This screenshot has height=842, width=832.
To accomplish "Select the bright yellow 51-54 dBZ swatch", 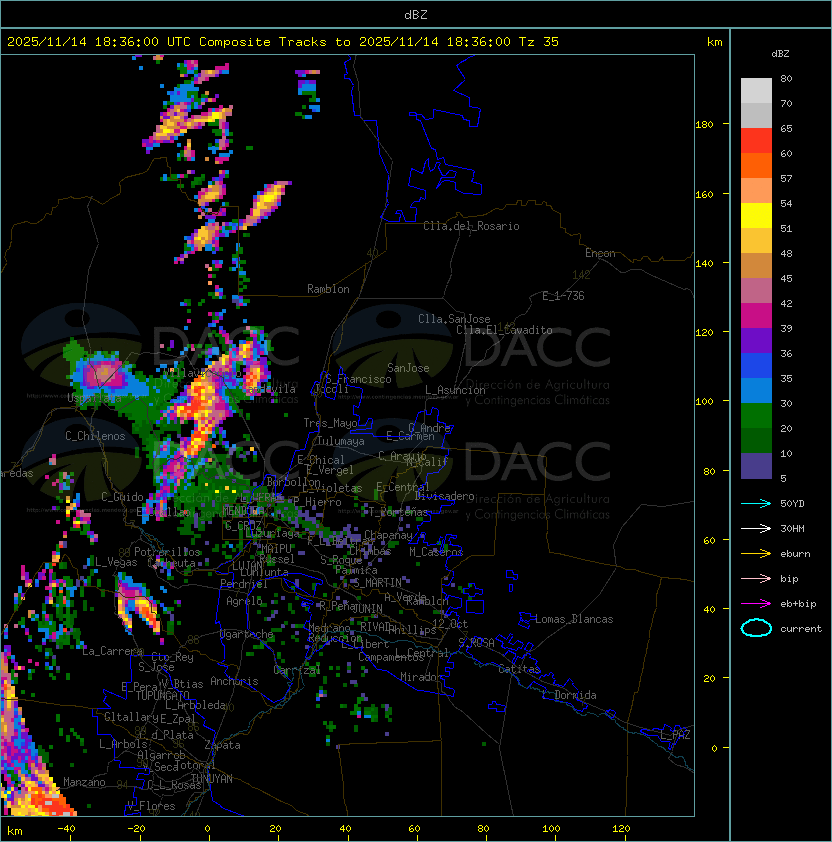I will pyautogui.click(x=756, y=216).
